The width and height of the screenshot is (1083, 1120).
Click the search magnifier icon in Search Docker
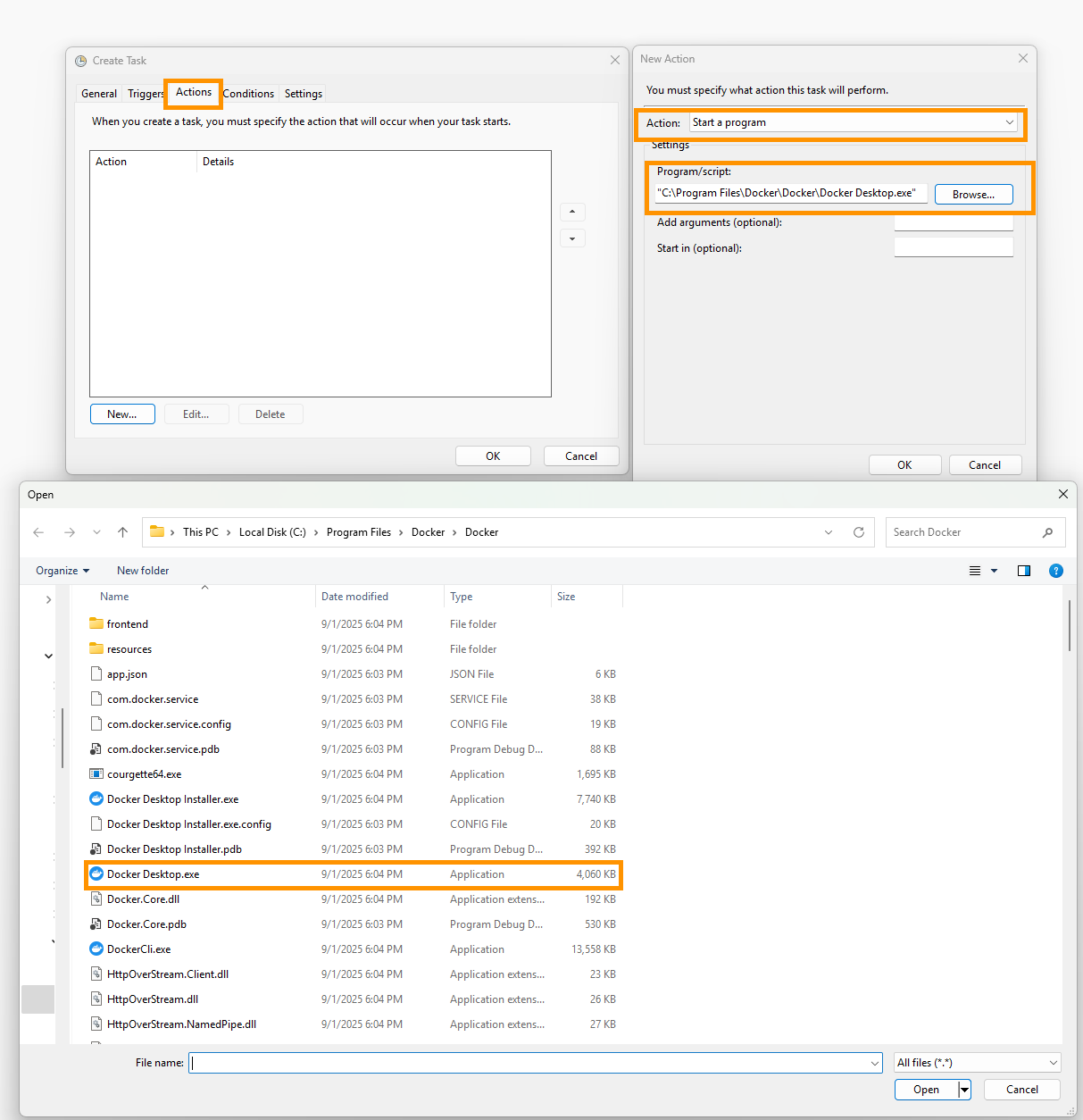[x=1047, y=532]
